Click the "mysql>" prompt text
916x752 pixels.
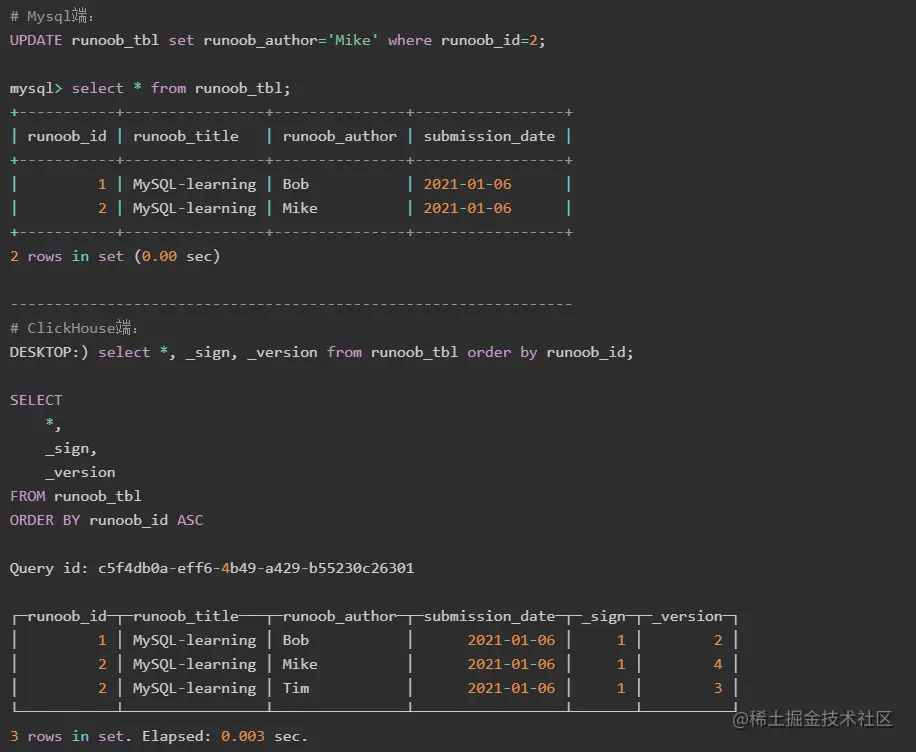point(36,88)
